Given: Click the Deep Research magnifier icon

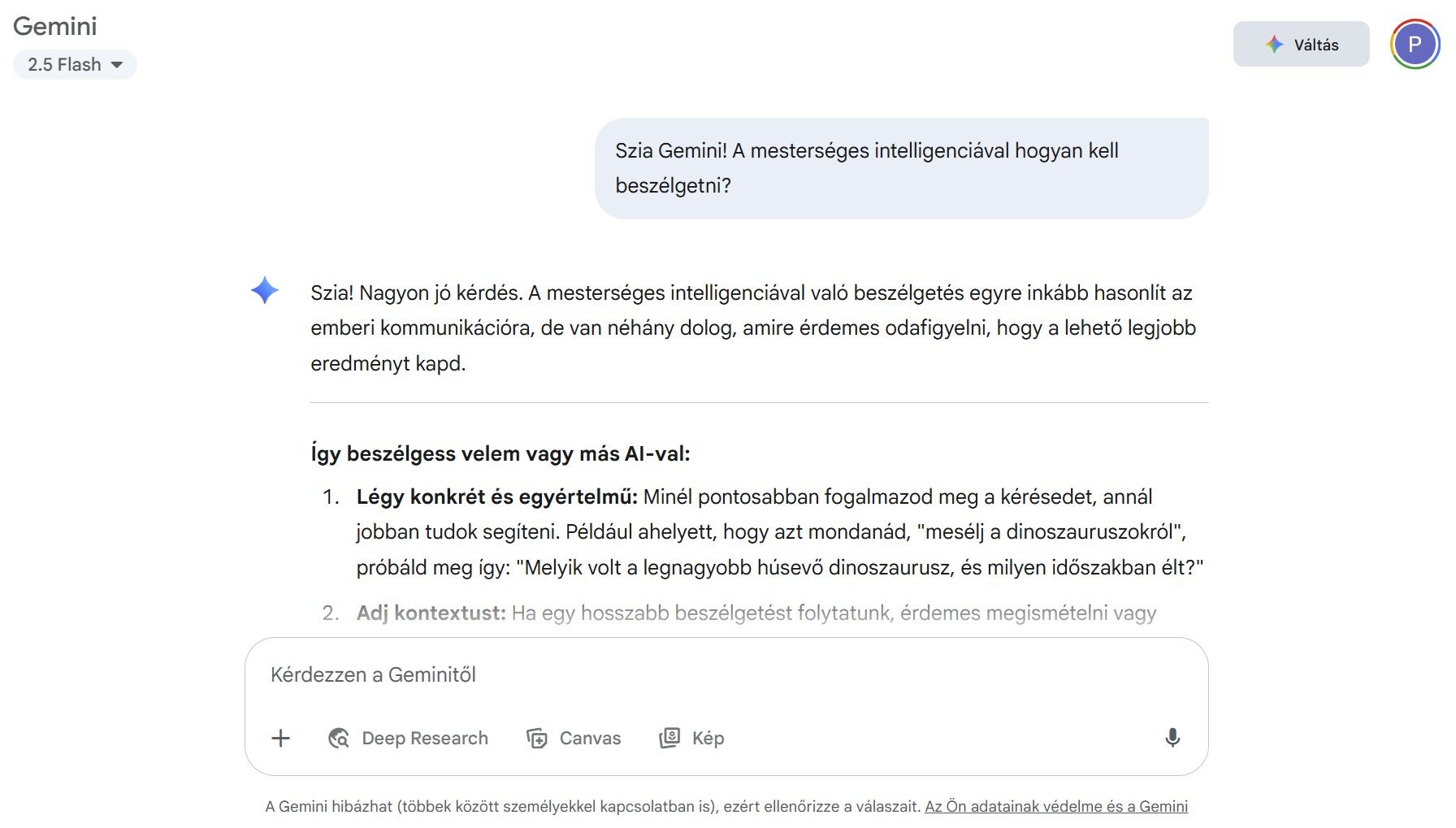Looking at the screenshot, I should (x=339, y=738).
